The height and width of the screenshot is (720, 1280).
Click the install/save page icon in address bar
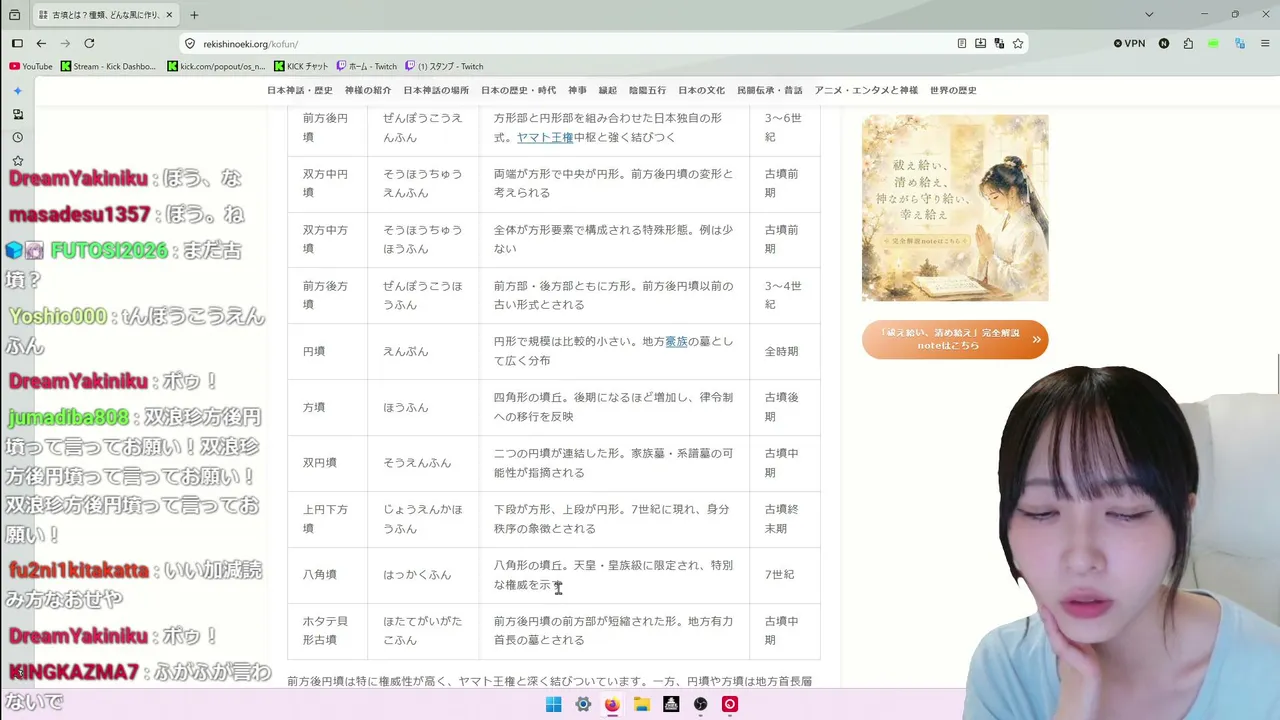980,44
